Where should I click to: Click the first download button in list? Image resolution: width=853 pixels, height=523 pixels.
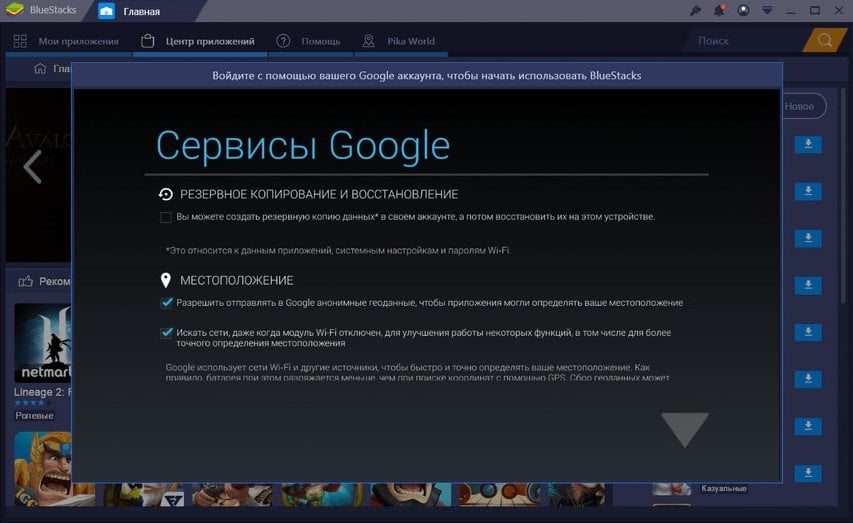point(808,144)
